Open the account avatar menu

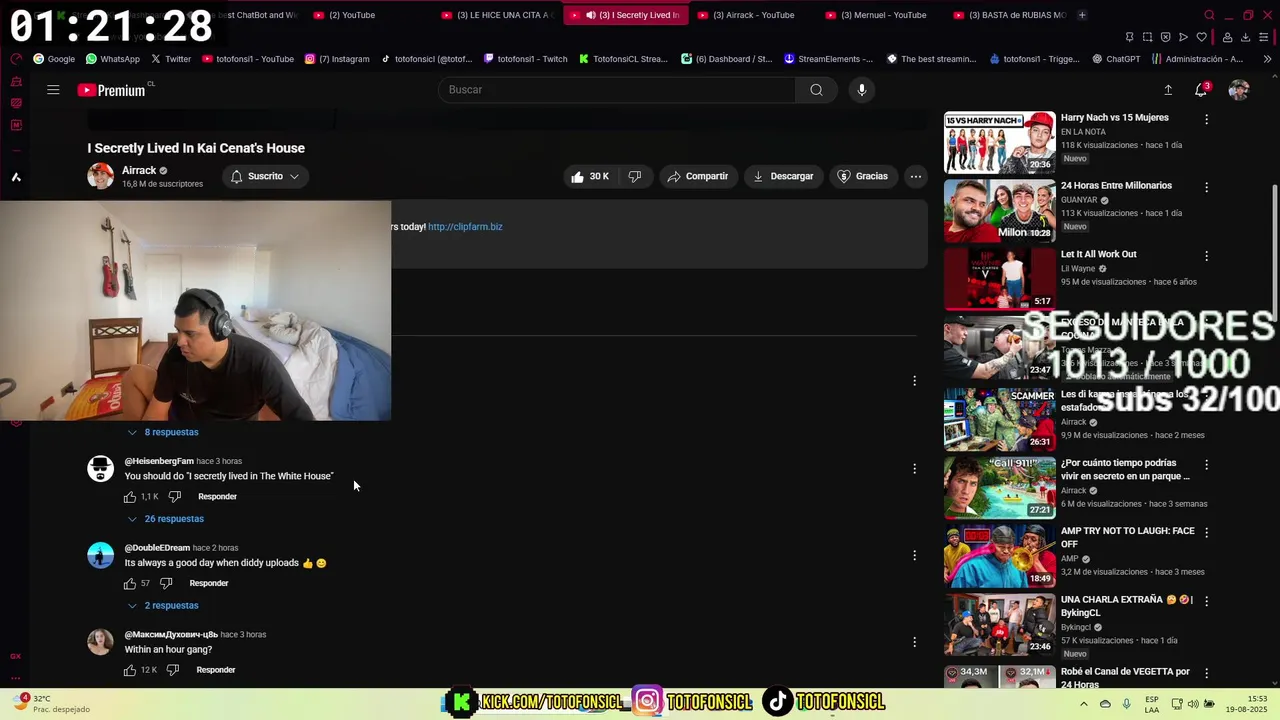click(1239, 90)
